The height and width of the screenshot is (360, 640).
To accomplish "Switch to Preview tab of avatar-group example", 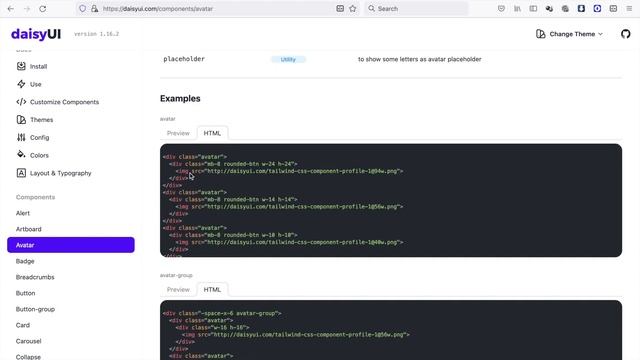I will [178, 289].
